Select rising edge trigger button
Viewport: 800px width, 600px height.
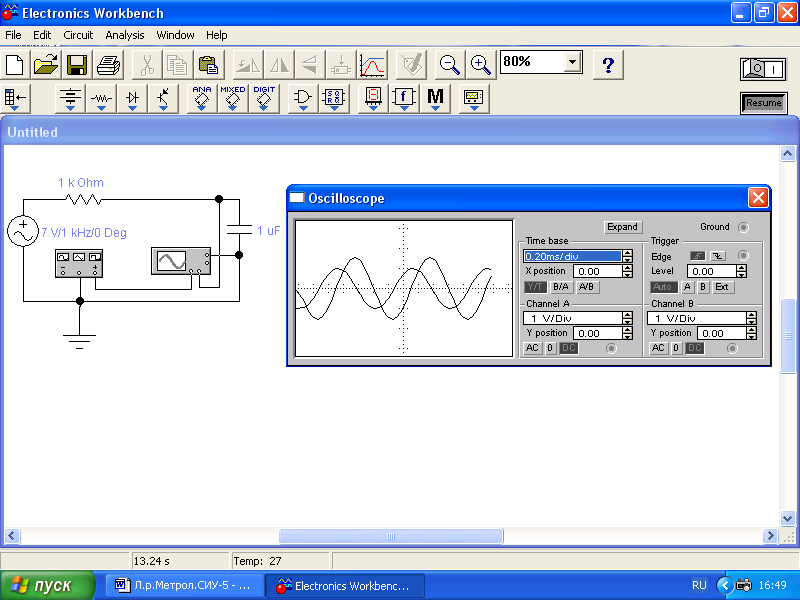click(697, 256)
